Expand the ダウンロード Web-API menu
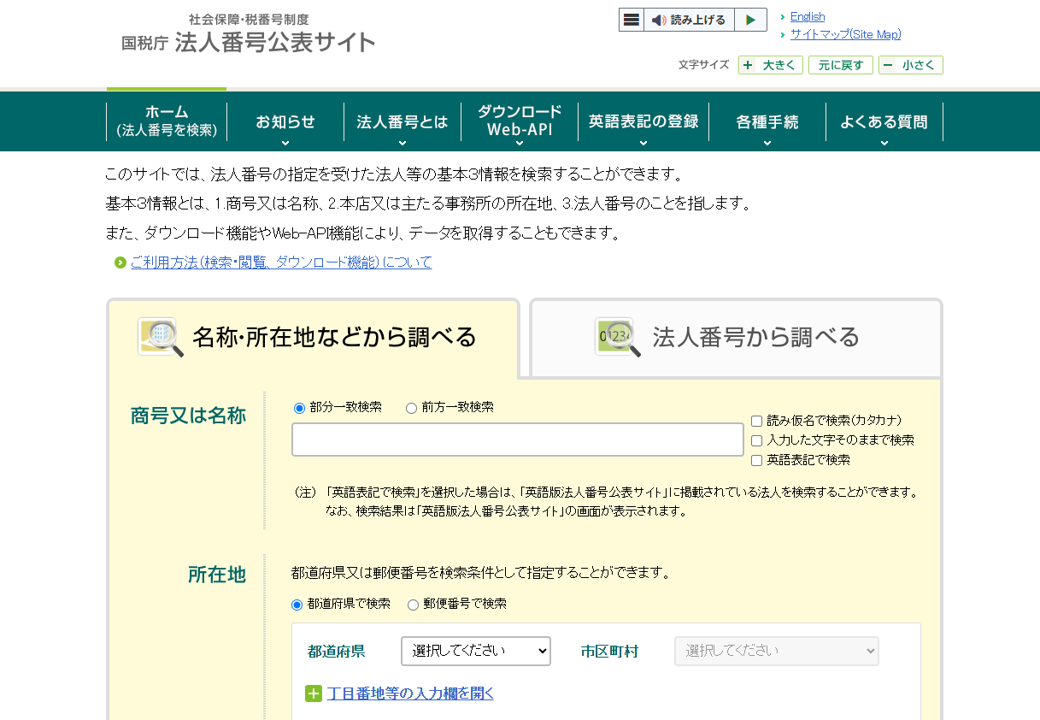1040x720 pixels. (x=519, y=122)
